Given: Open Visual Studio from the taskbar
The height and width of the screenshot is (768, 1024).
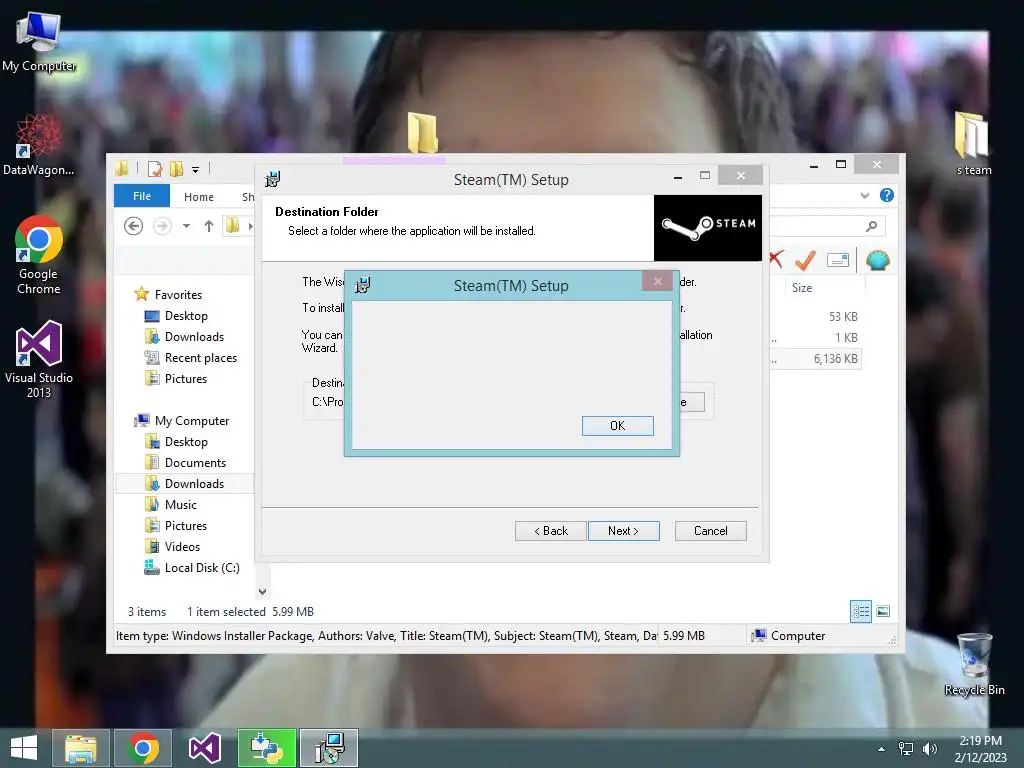Looking at the screenshot, I should point(204,748).
